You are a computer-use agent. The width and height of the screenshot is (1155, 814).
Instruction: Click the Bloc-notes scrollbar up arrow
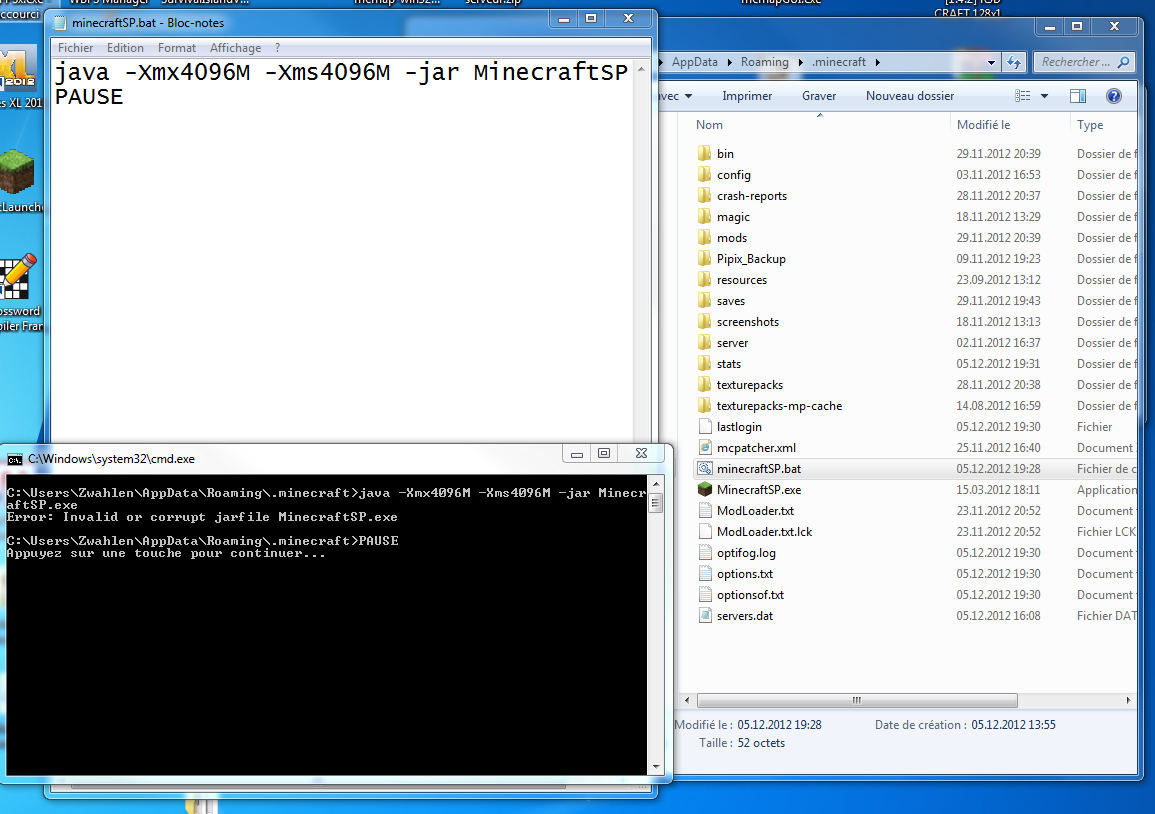point(641,69)
